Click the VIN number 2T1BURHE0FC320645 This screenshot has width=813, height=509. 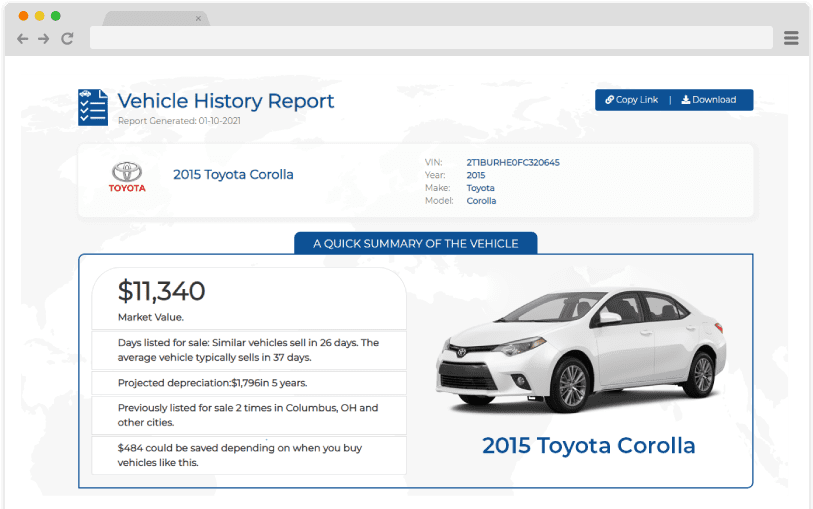point(513,162)
